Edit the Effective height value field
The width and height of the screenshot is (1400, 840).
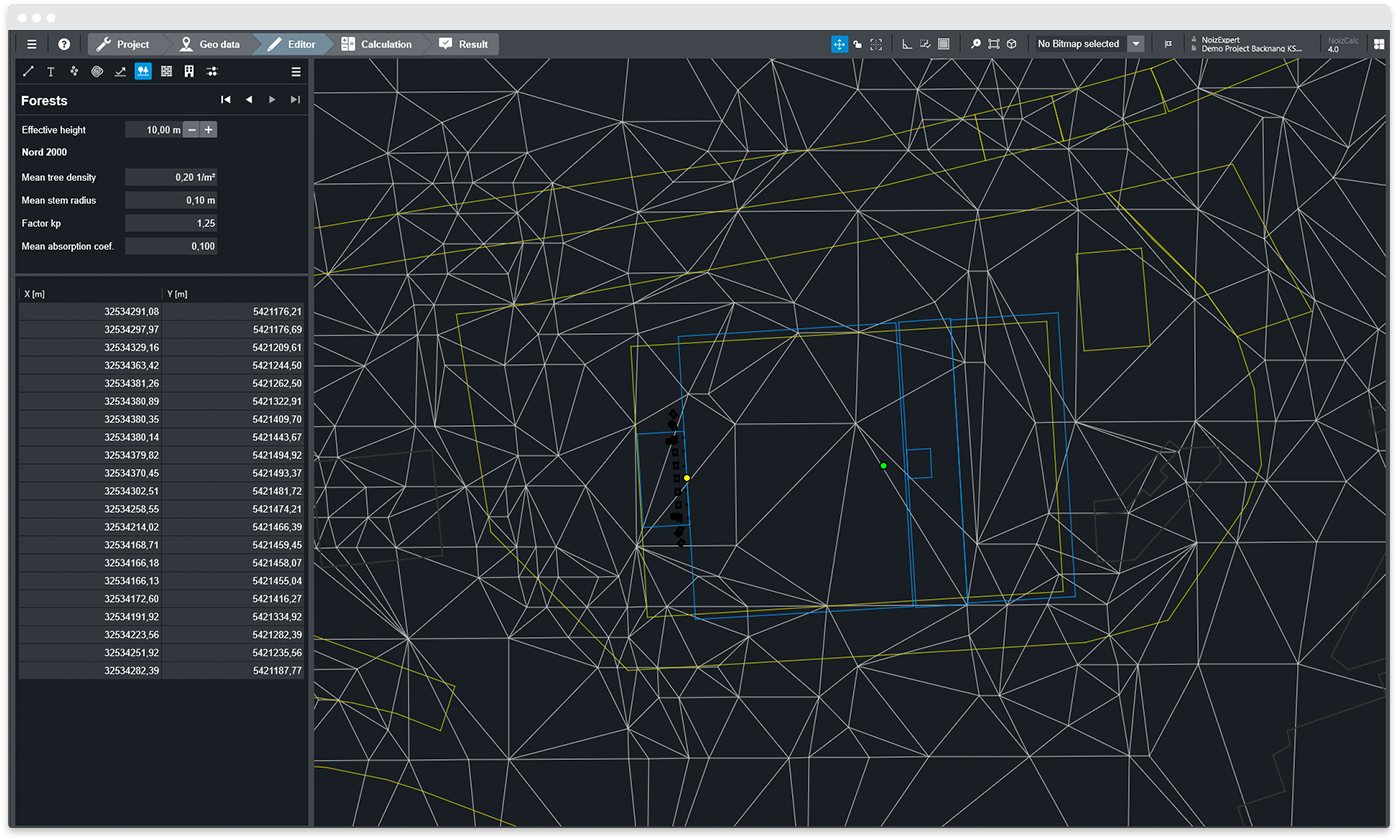click(154, 130)
